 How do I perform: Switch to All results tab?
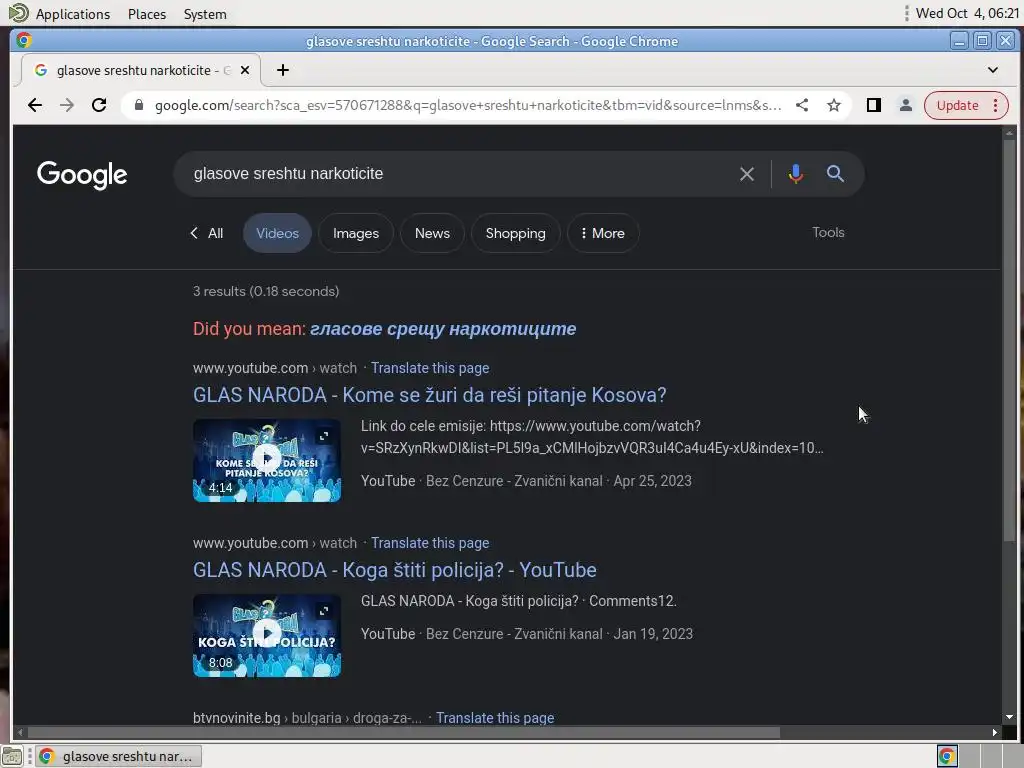(207, 233)
